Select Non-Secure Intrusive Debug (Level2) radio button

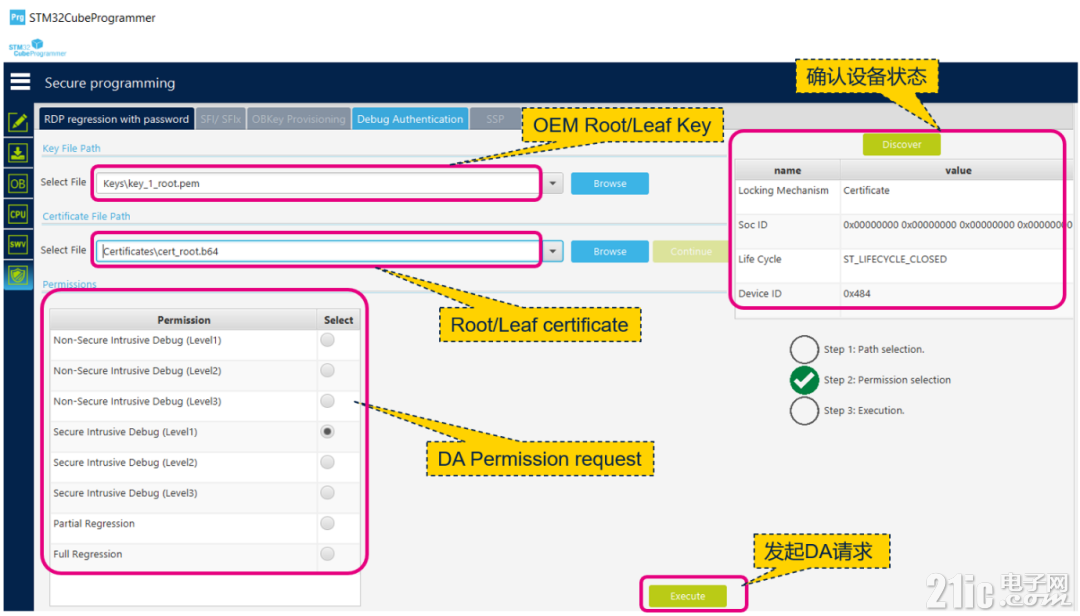tap(327, 371)
